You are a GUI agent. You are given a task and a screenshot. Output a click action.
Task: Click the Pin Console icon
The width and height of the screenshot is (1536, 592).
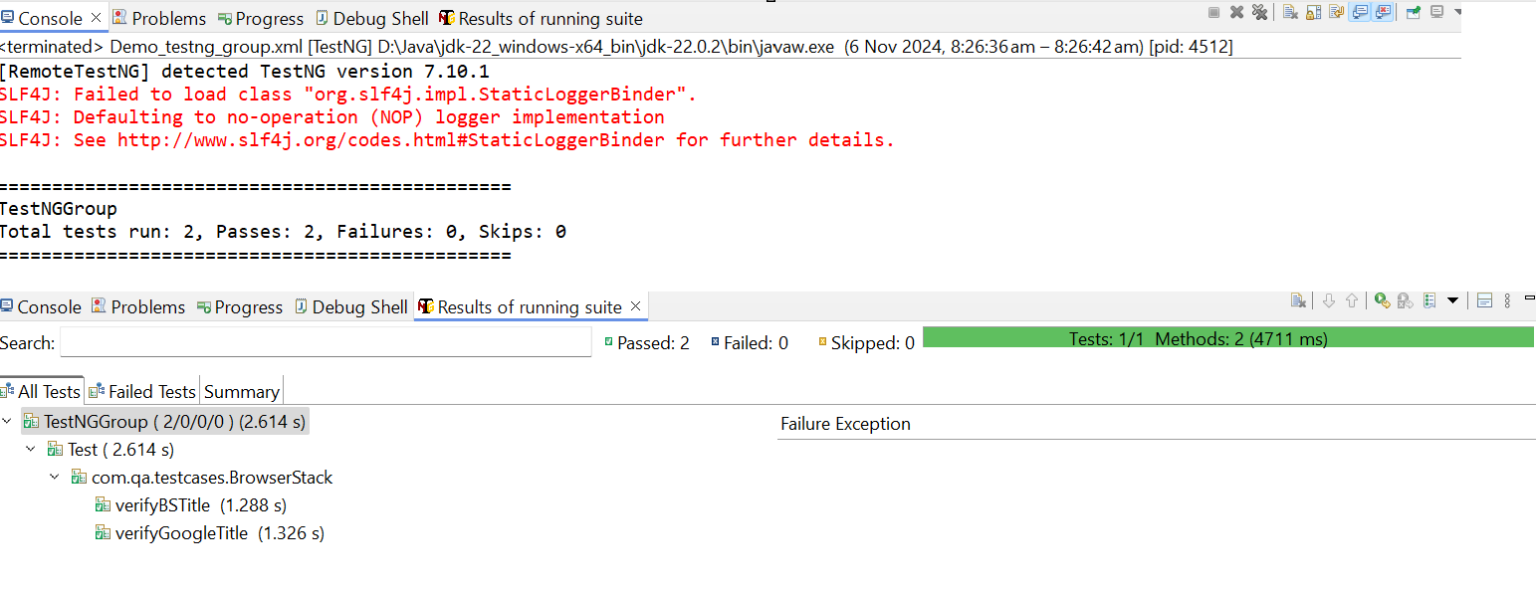point(1412,12)
